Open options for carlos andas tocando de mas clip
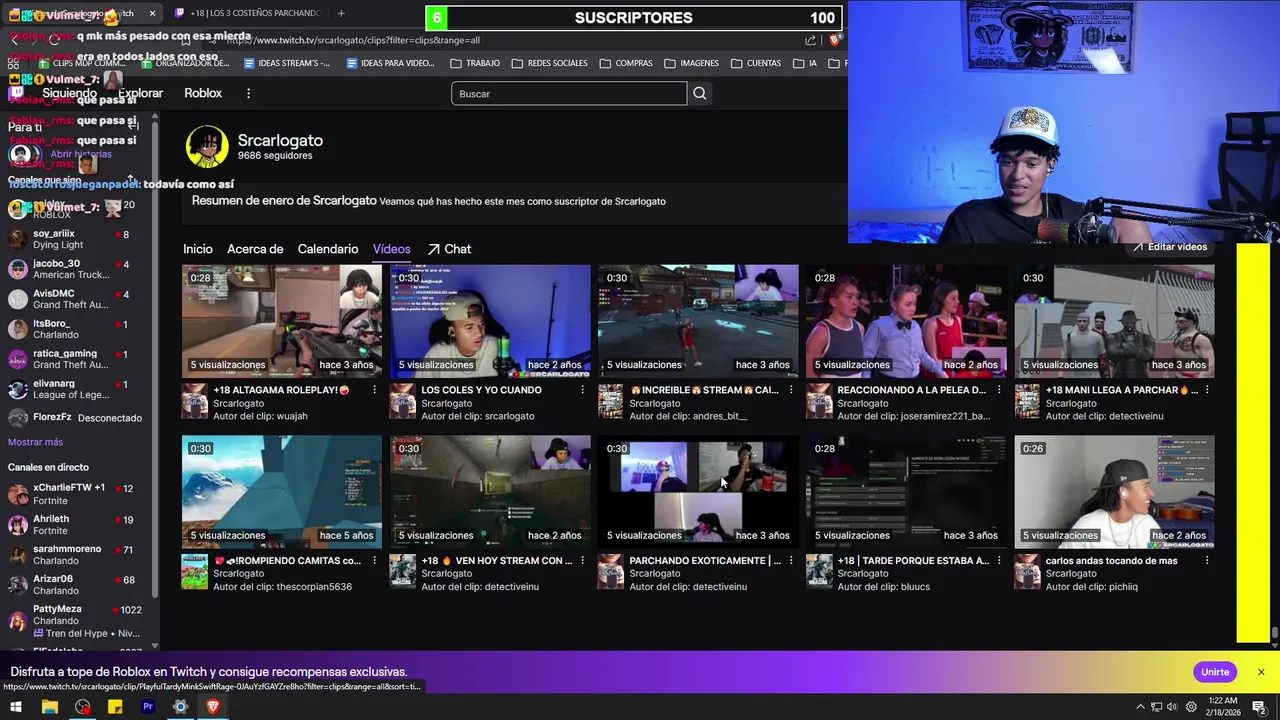Screen dimensions: 1280x720 [x=1207, y=561]
